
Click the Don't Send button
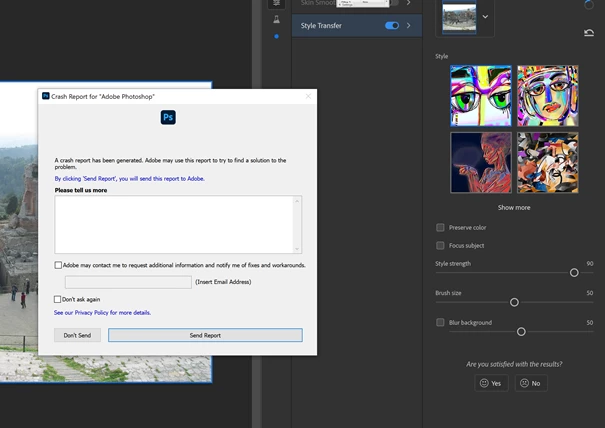77,335
